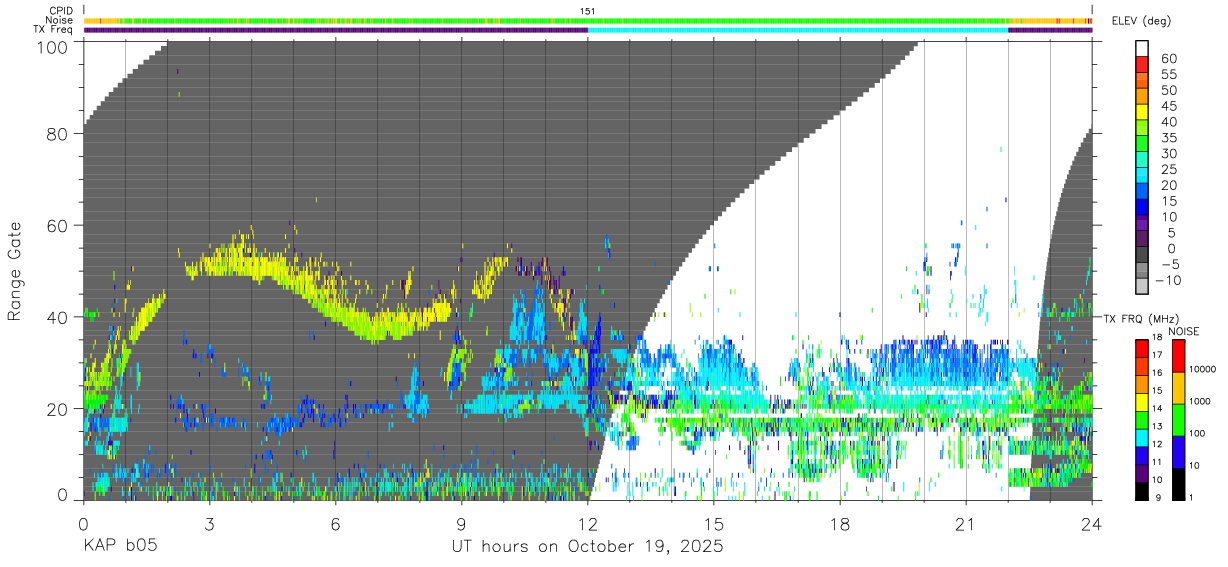Click the 45 tick label on ELEV legend

1168,107
